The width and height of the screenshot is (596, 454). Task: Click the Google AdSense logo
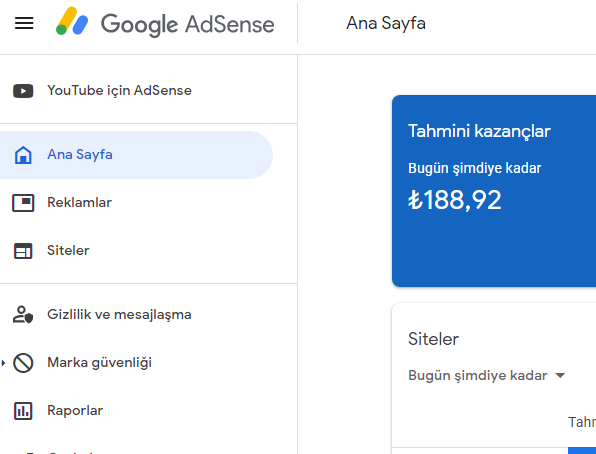pos(165,23)
